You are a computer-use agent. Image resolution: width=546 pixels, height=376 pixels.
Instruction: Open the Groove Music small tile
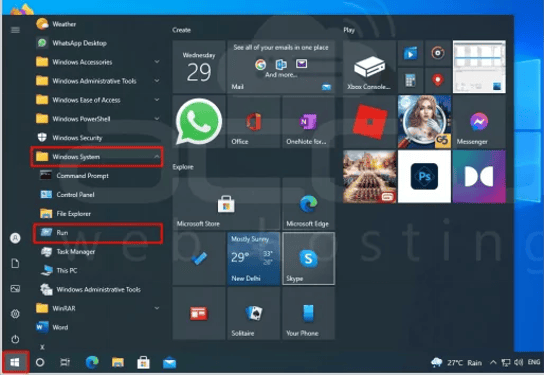[x=438, y=53]
